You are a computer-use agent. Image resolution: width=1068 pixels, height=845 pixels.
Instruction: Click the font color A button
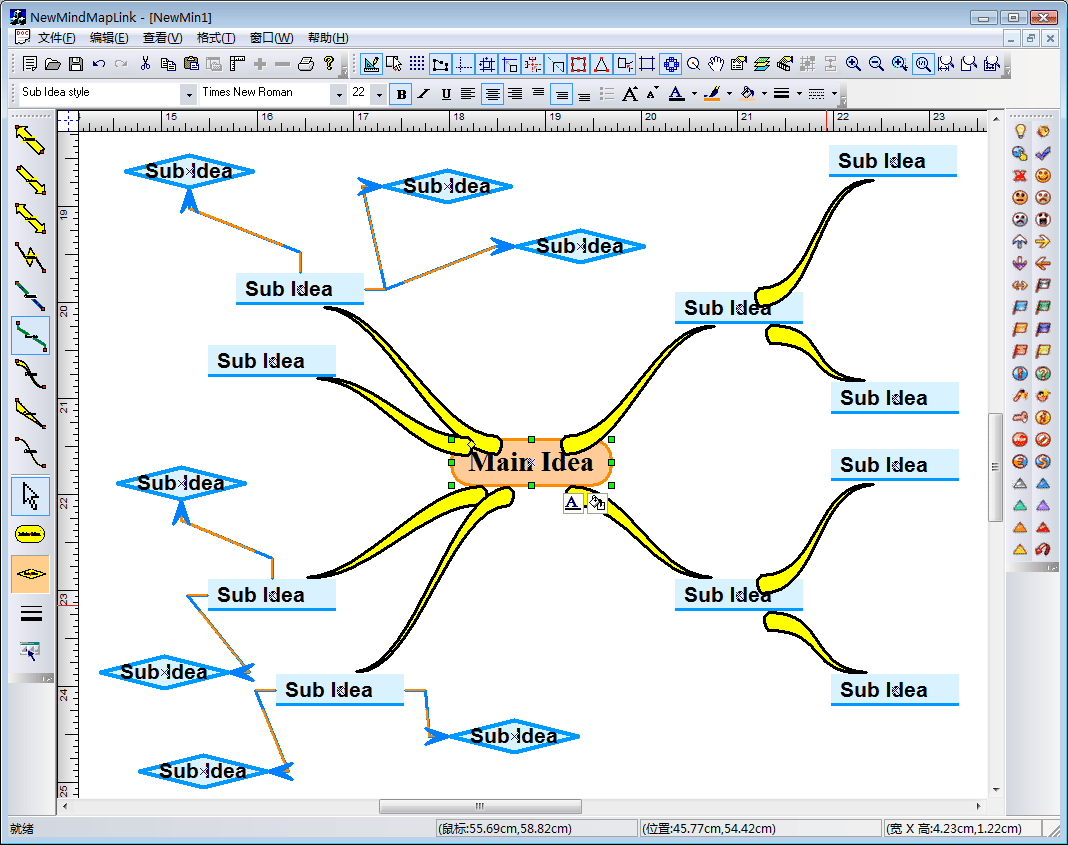677,94
